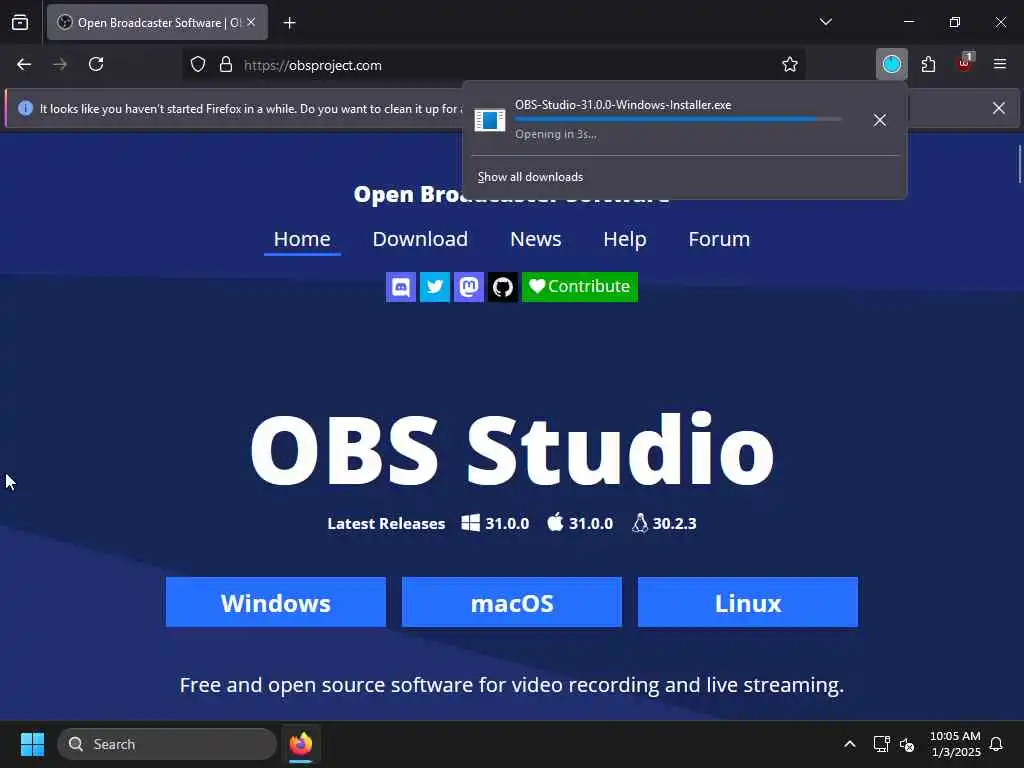Image resolution: width=1024 pixels, height=768 pixels.
Task: Click Show all downloads
Action: click(530, 177)
